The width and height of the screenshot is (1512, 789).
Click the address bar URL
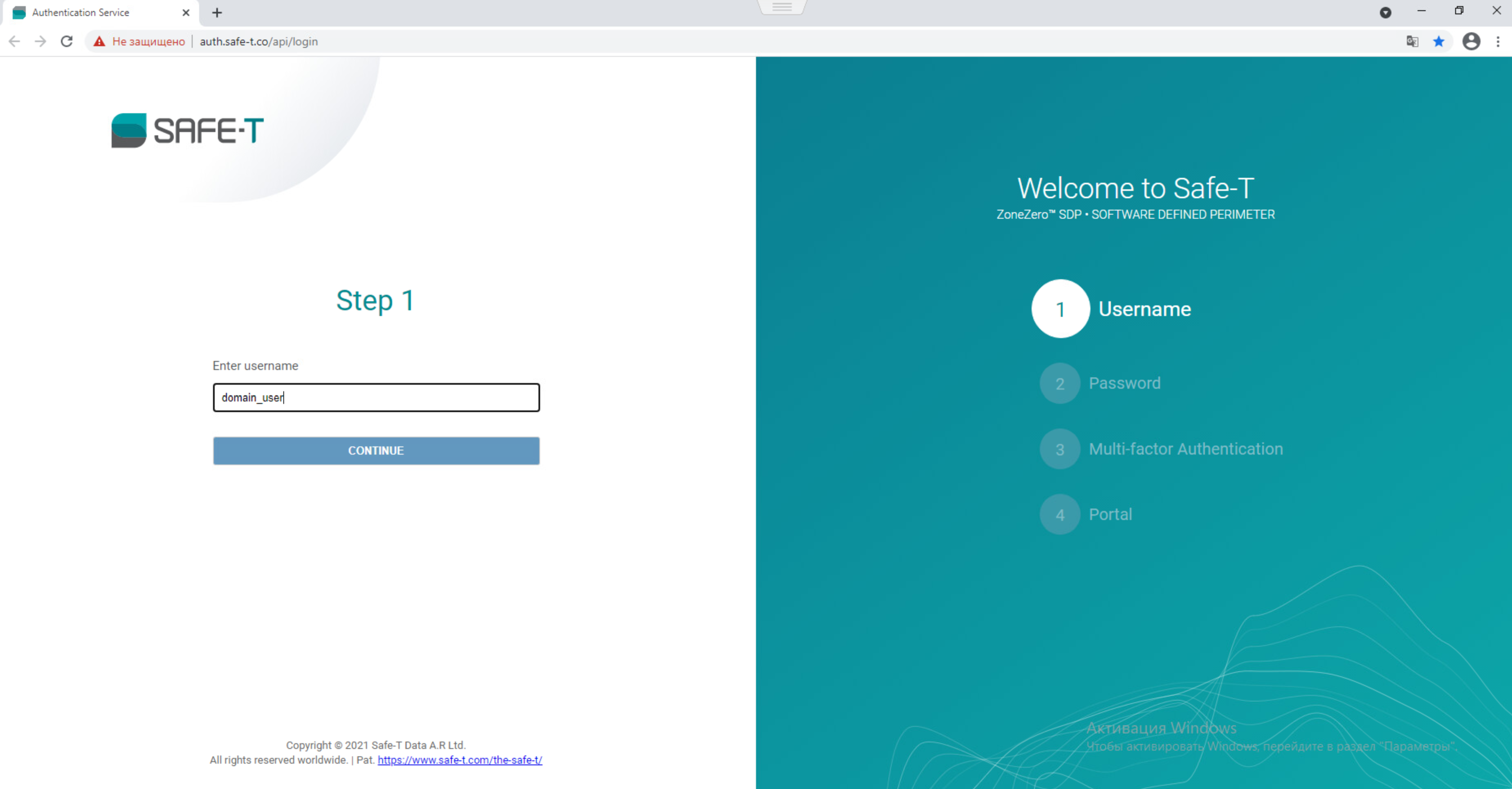259,41
